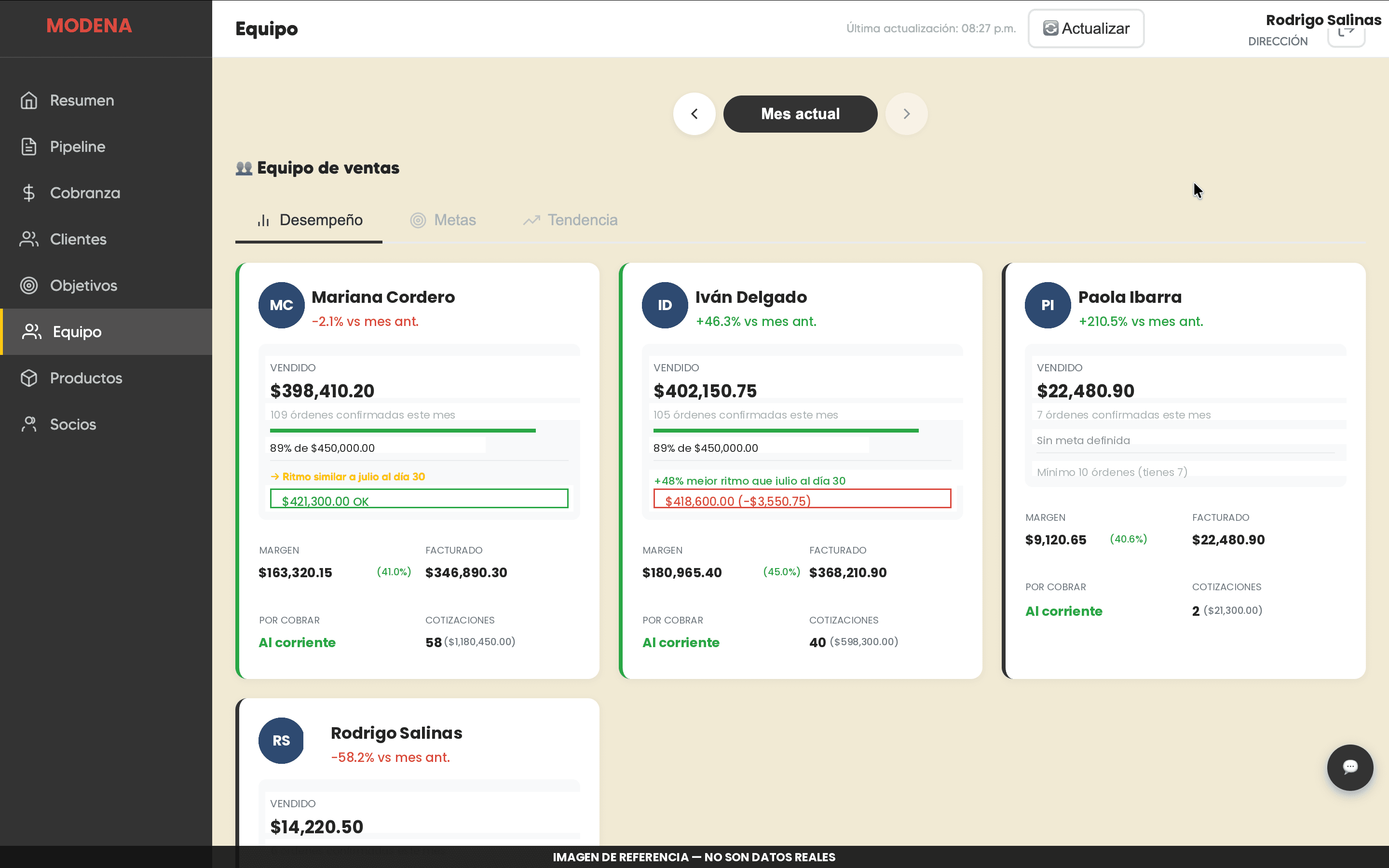Click Iván's facturado $368,210.90
The height and width of the screenshot is (868, 1389).
[x=848, y=573]
